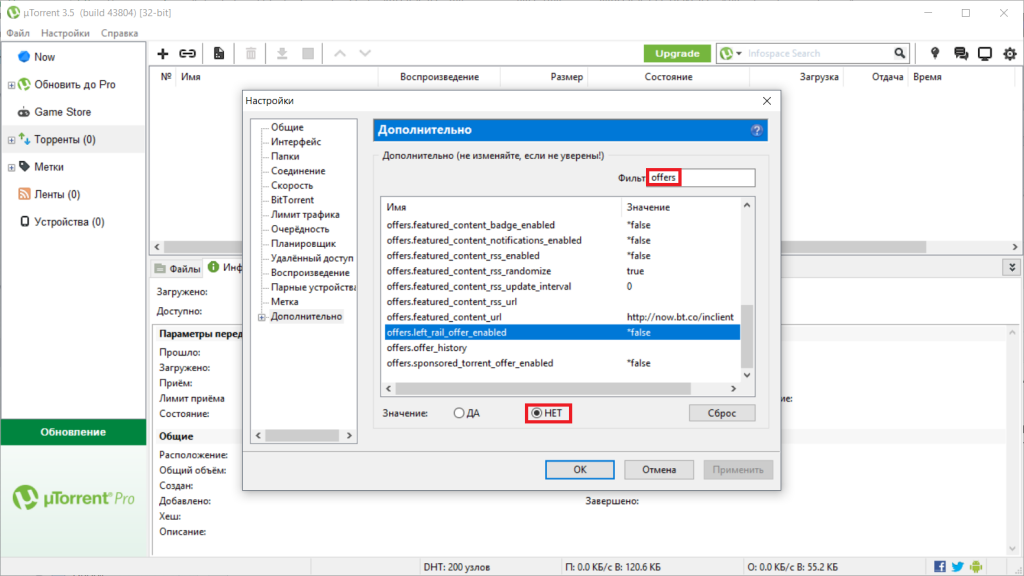Click Move Up Queue arrow

340,54
